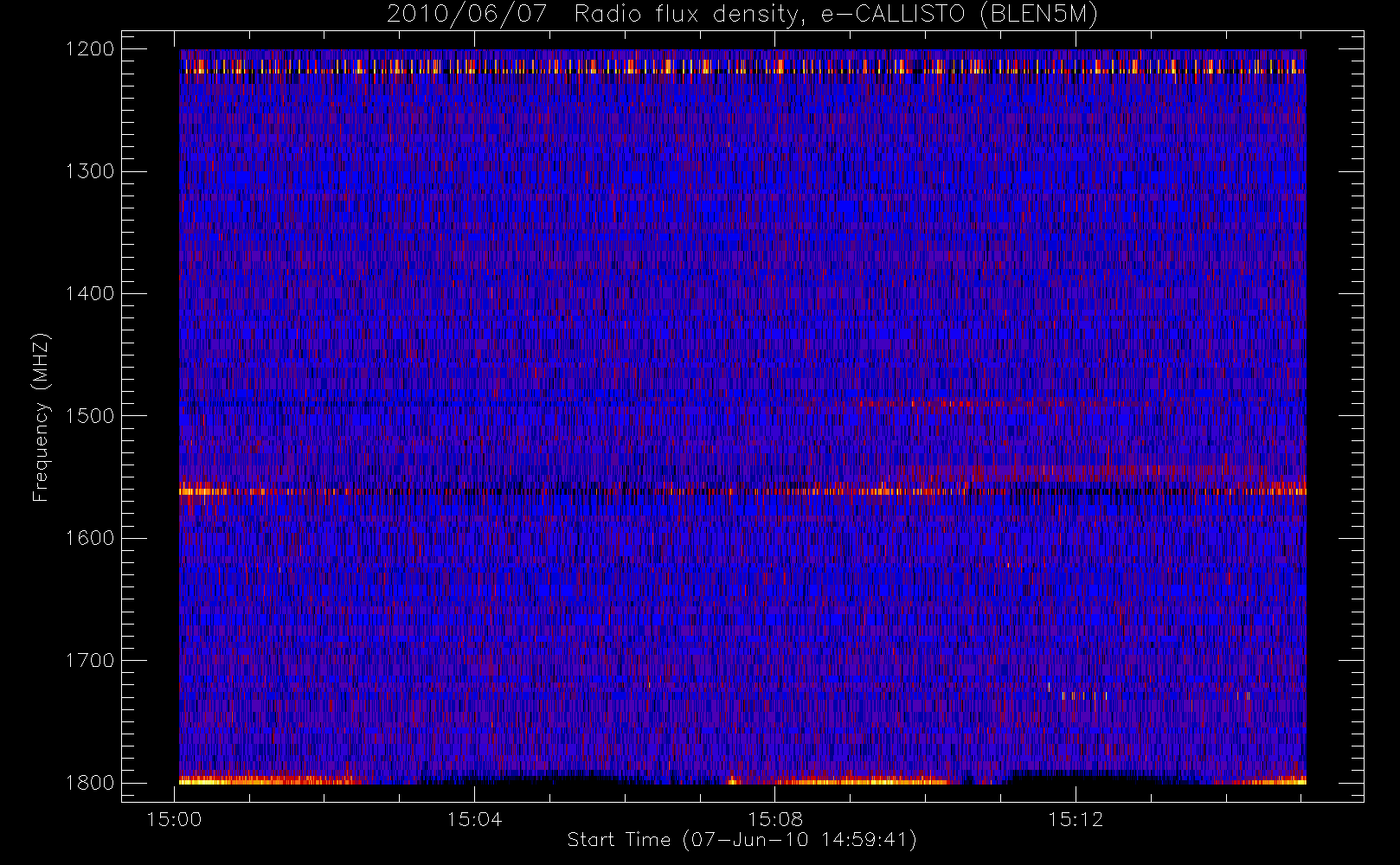Click the 15:04 time axis label

coord(474,819)
